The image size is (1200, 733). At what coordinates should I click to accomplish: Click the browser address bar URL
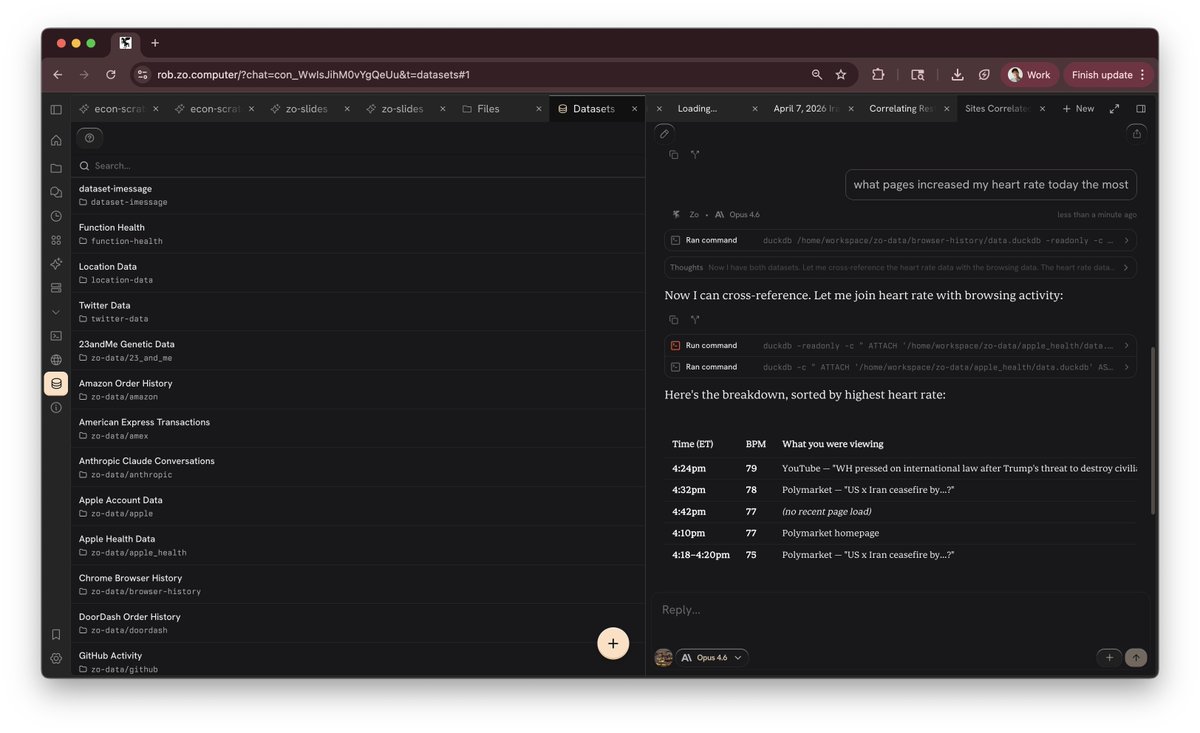coord(313,74)
